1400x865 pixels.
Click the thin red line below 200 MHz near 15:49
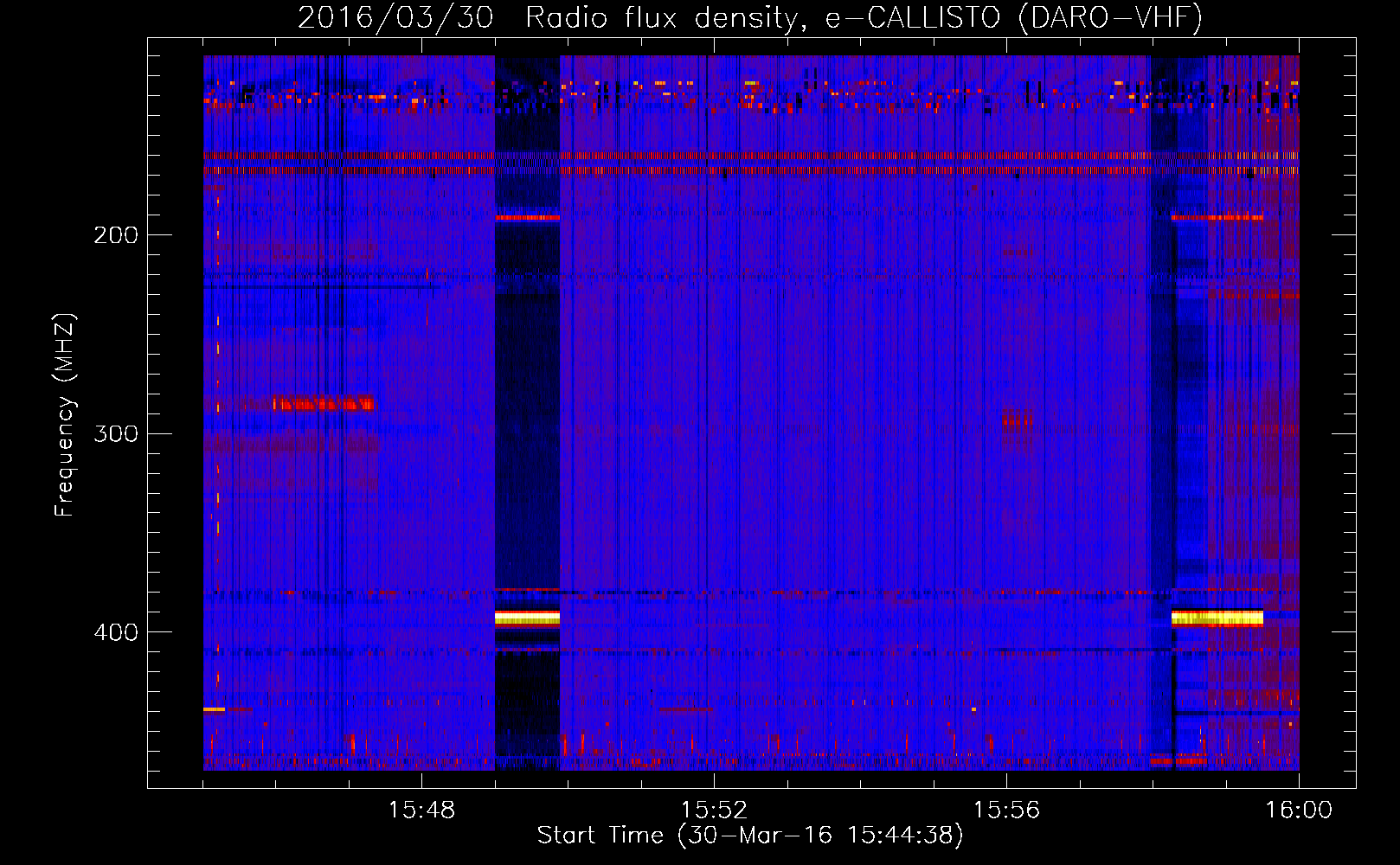tap(527, 218)
